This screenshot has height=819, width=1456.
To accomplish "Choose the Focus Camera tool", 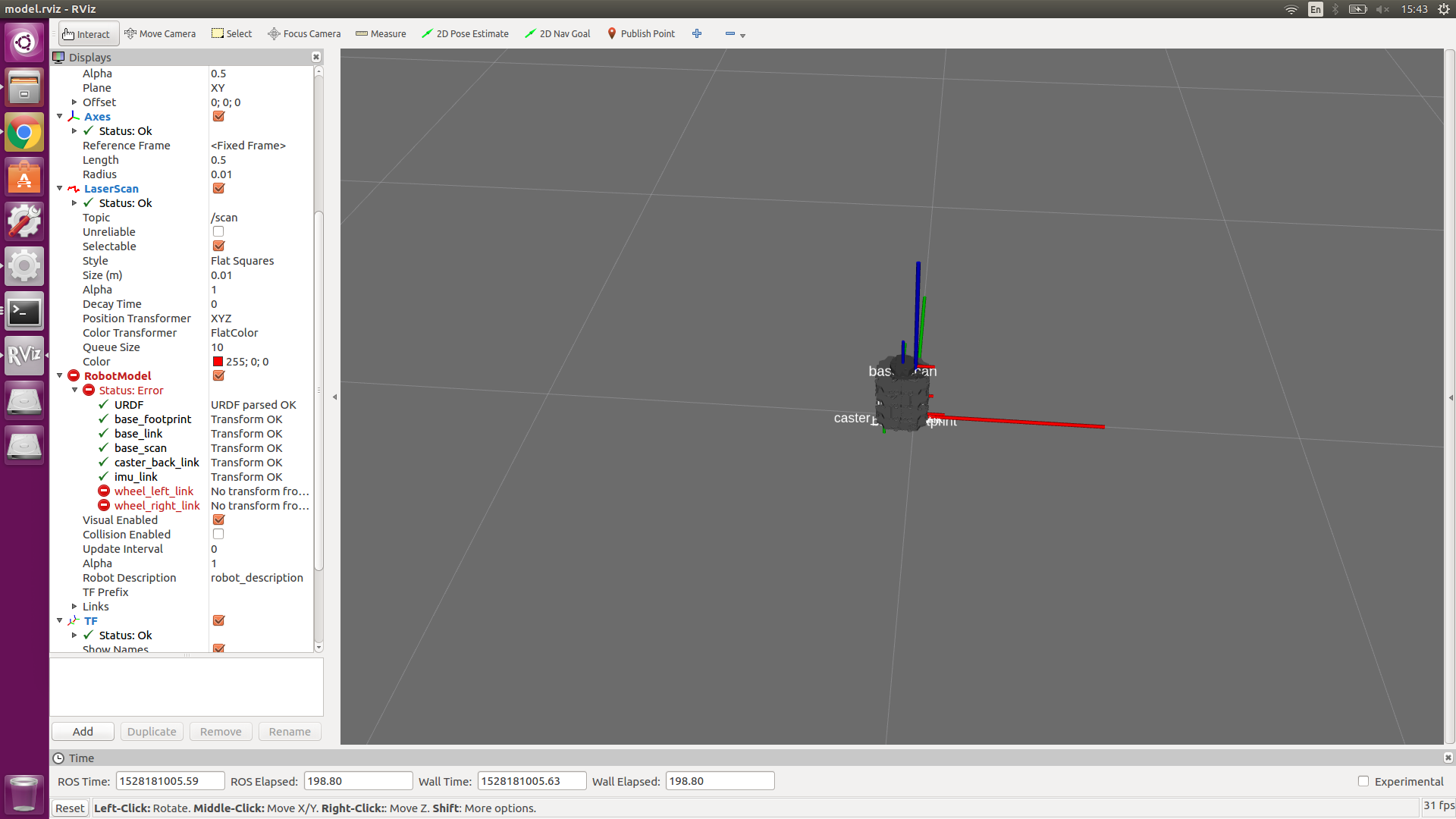I will coord(304,34).
